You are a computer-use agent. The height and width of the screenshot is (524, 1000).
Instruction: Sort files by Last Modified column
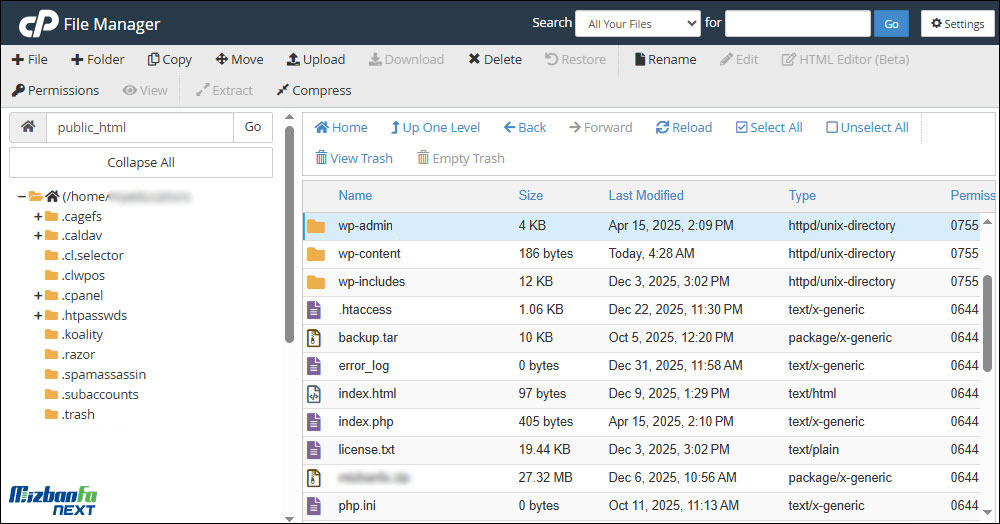coord(645,195)
